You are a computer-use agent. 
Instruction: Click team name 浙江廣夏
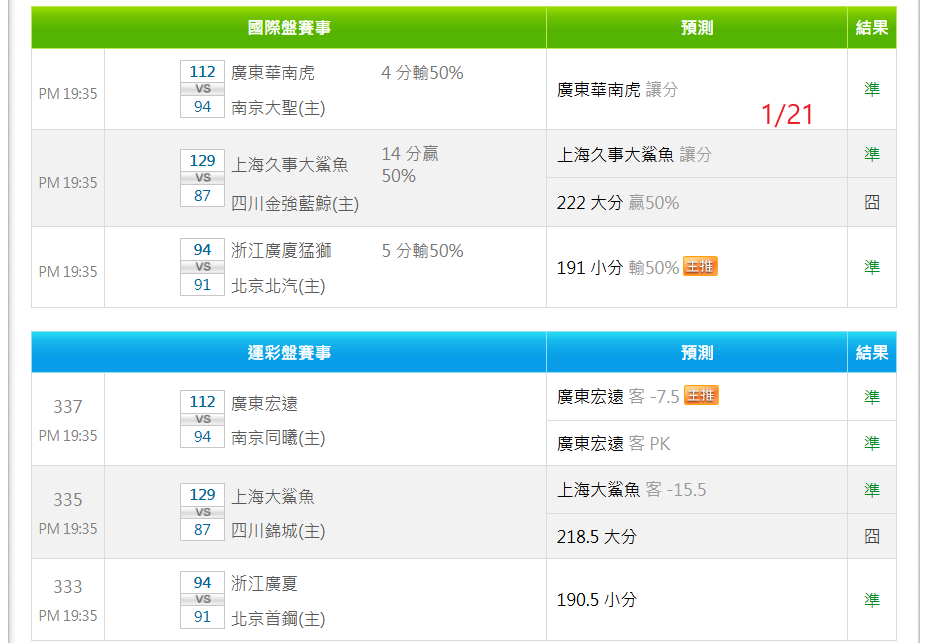[x=264, y=584]
